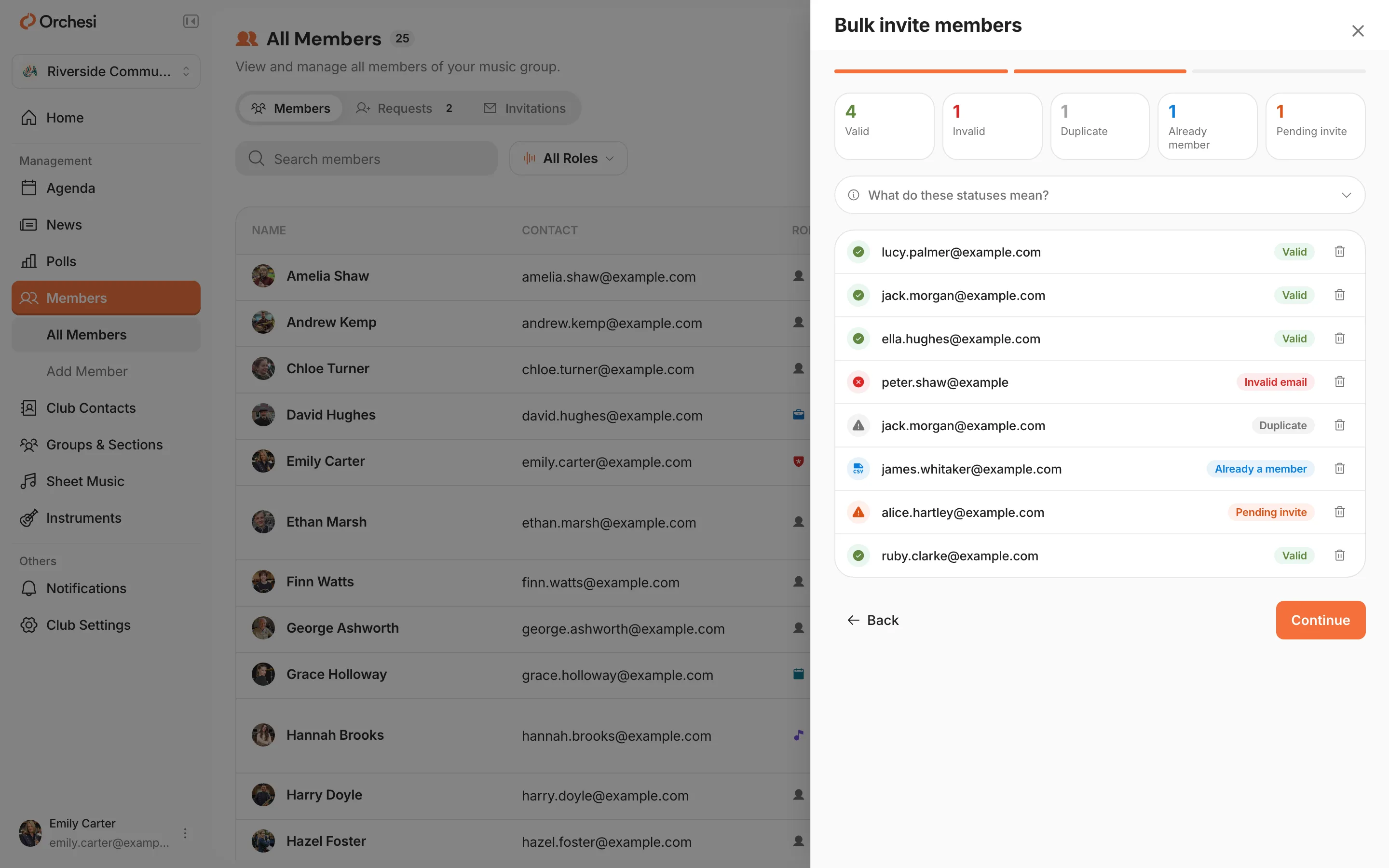This screenshot has height=868, width=1389.
Task: Click green check icon beside ruby.clarke@example.com
Action: (x=858, y=555)
